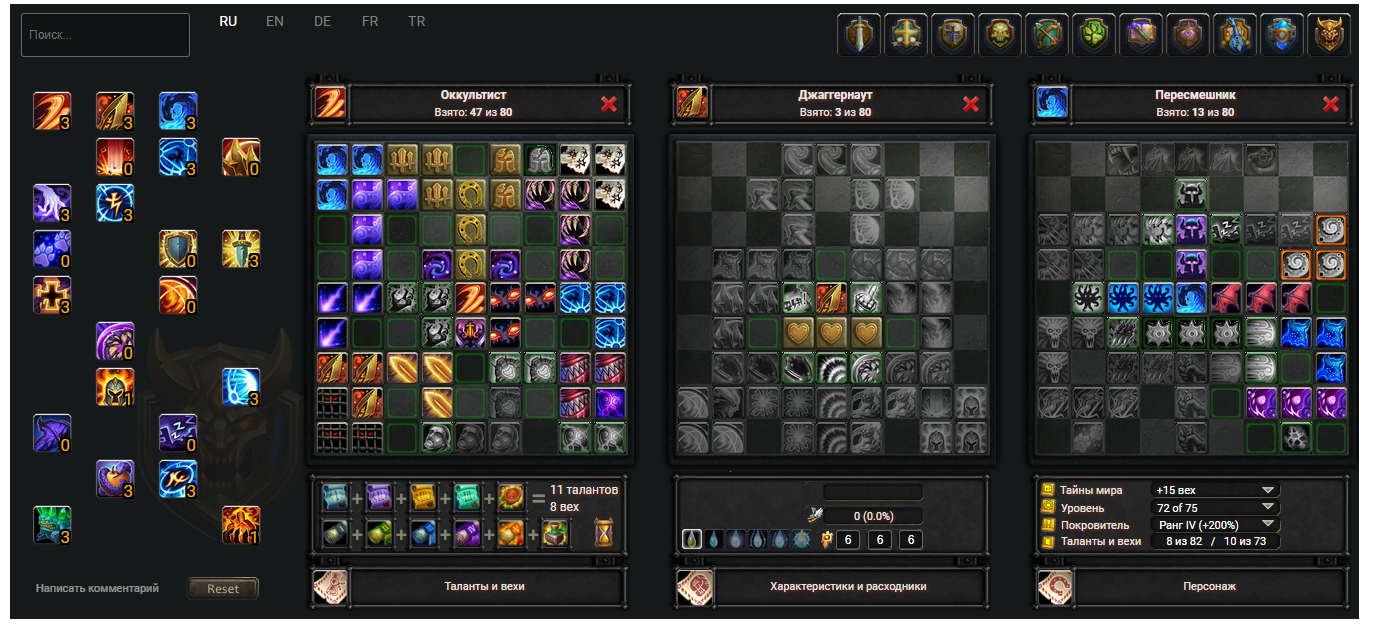Pick the Scout bow class emblem
The height and width of the screenshot is (635, 1392).
tap(1047, 35)
